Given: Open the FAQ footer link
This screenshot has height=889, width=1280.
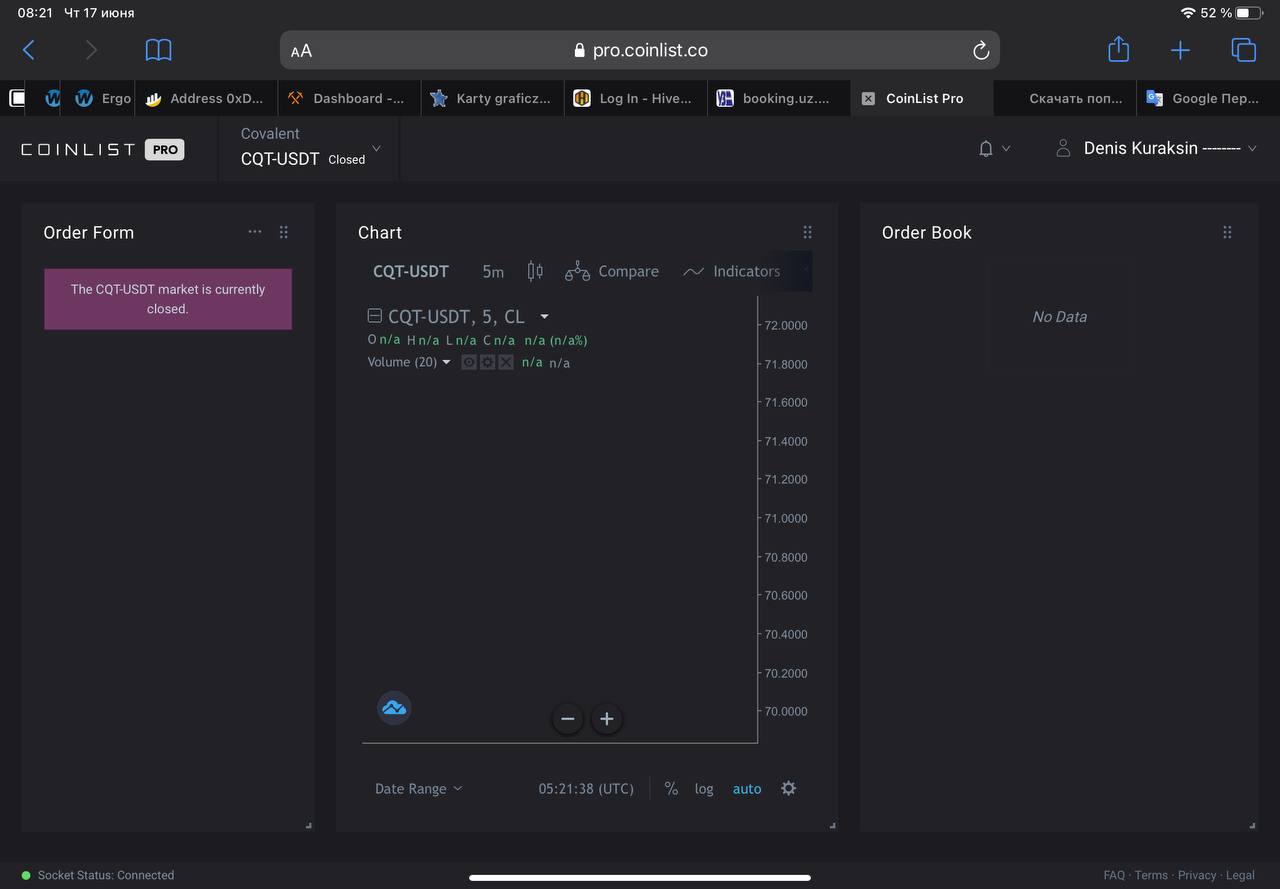Looking at the screenshot, I should tap(1114, 875).
